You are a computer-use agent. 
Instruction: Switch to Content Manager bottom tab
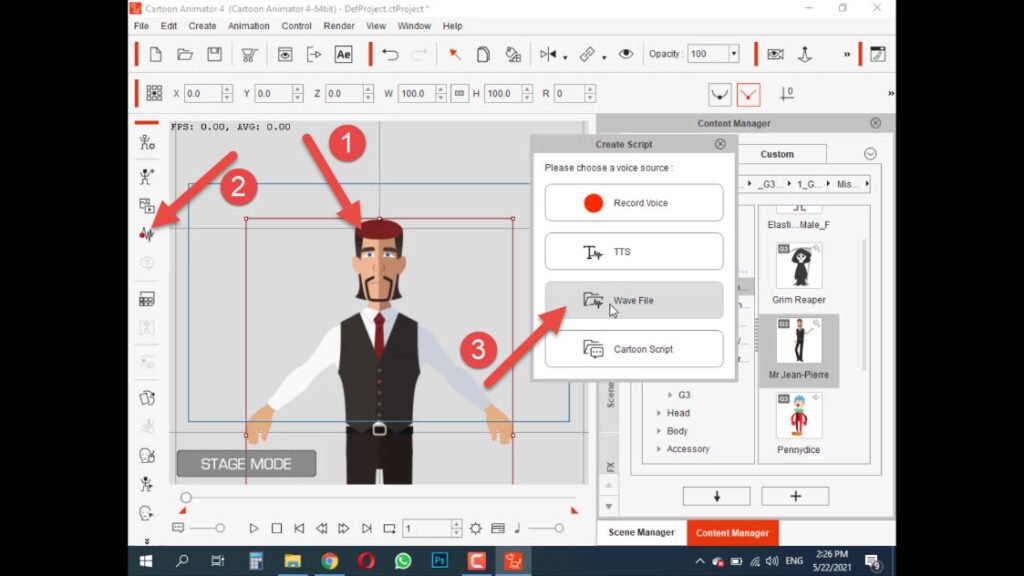(x=732, y=533)
